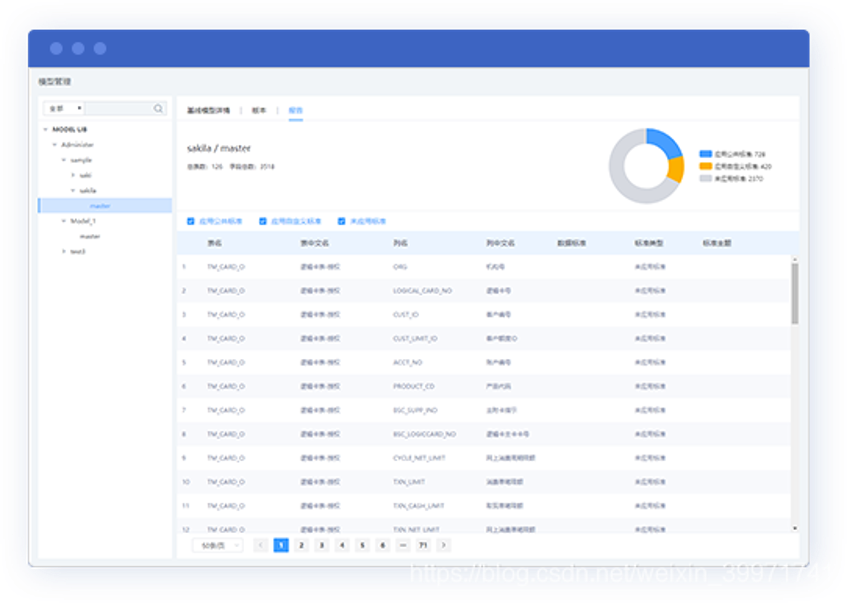The height and width of the screenshot is (604, 847).
Task: Uncheck the 应用公共标准 filter
Action: pos(191,220)
